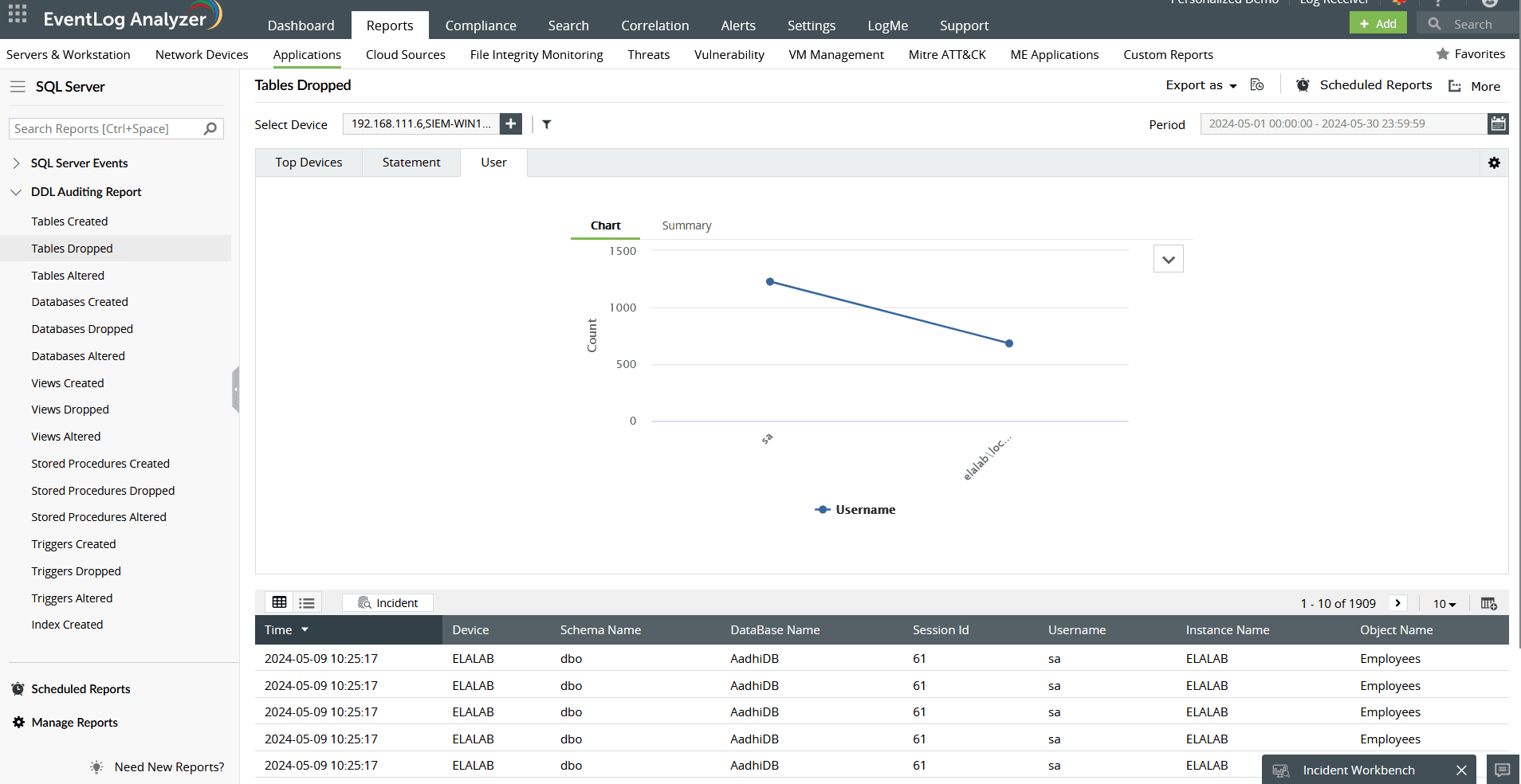The width and height of the screenshot is (1521, 784).
Task: Click the 'sa' data point on chart
Action: click(x=770, y=282)
